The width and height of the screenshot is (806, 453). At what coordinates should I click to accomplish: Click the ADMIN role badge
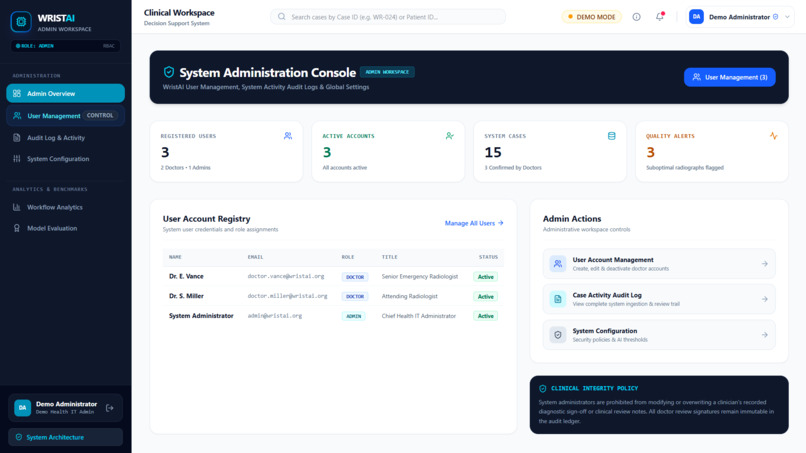354,316
